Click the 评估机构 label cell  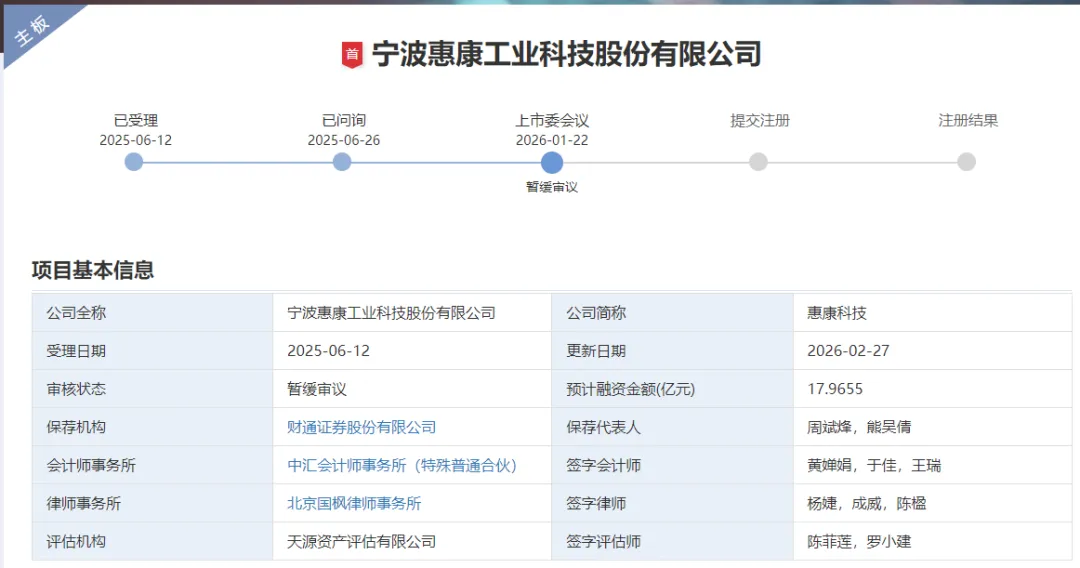tap(152, 542)
